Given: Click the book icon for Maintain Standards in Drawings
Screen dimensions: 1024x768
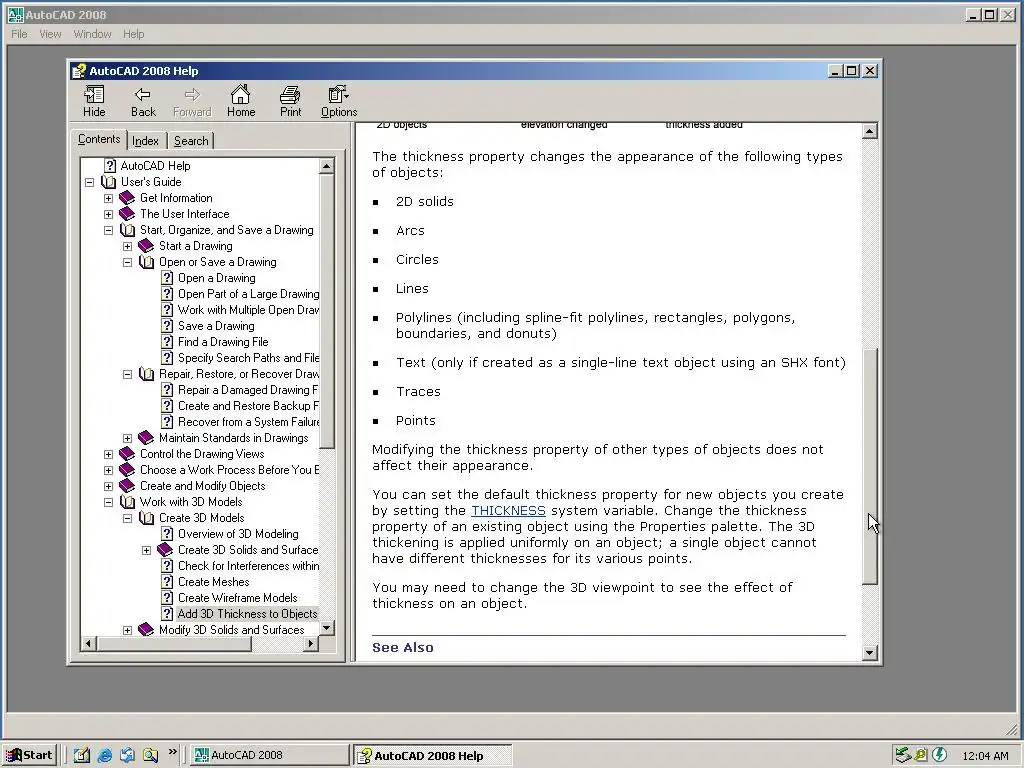Looking at the screenshot, I should pos(146,438).
